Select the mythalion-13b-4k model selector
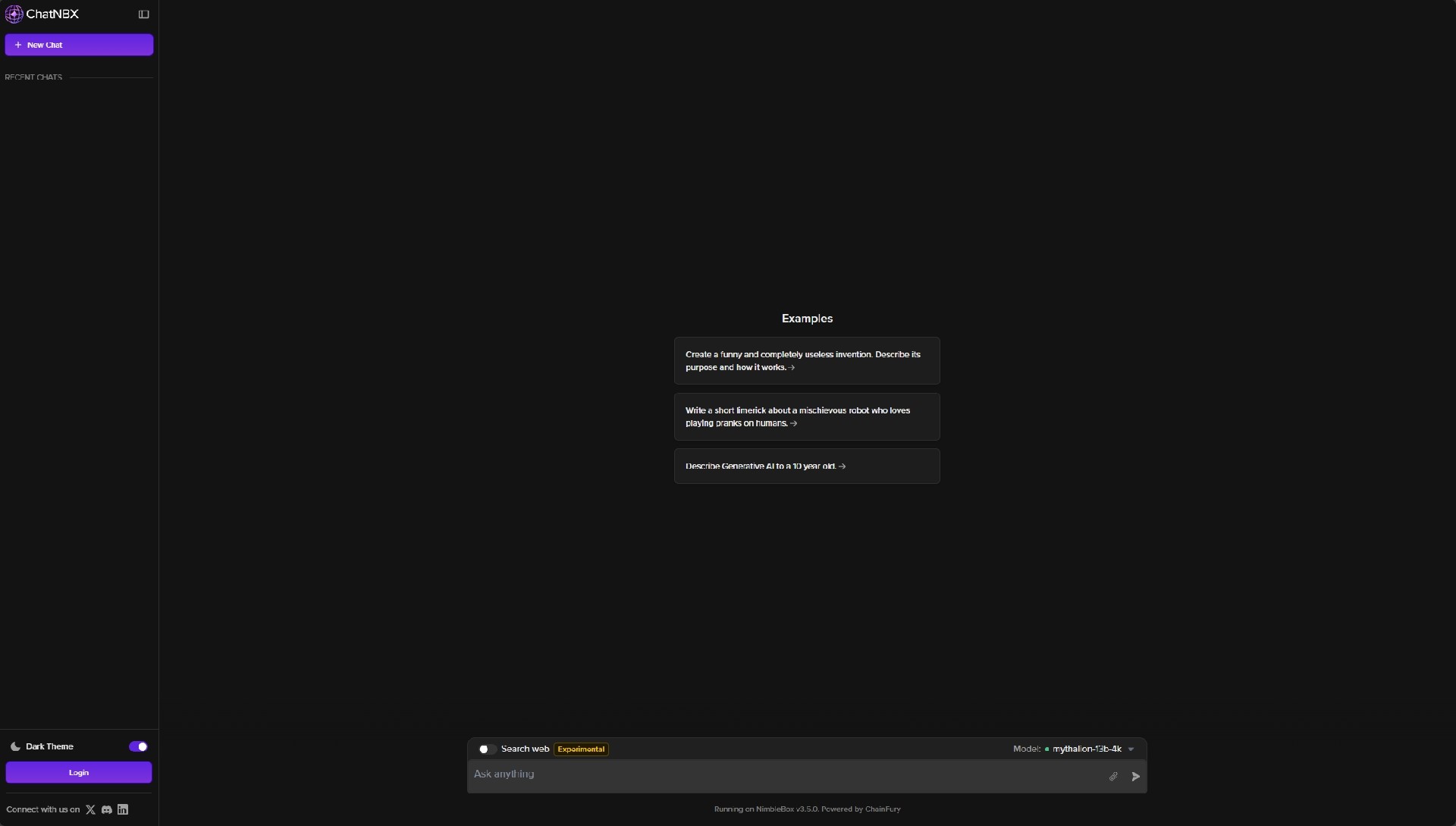This screenshot has height=826, width=1456. (1086, 749)
